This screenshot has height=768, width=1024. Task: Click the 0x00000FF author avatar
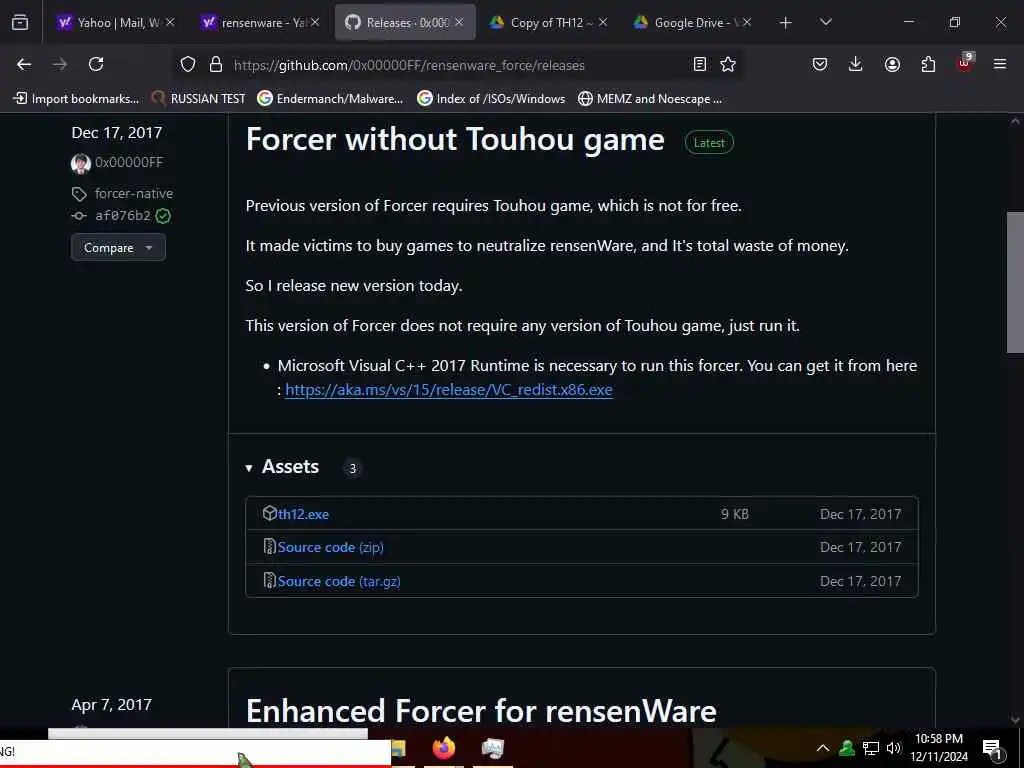[x=81, y=163]
